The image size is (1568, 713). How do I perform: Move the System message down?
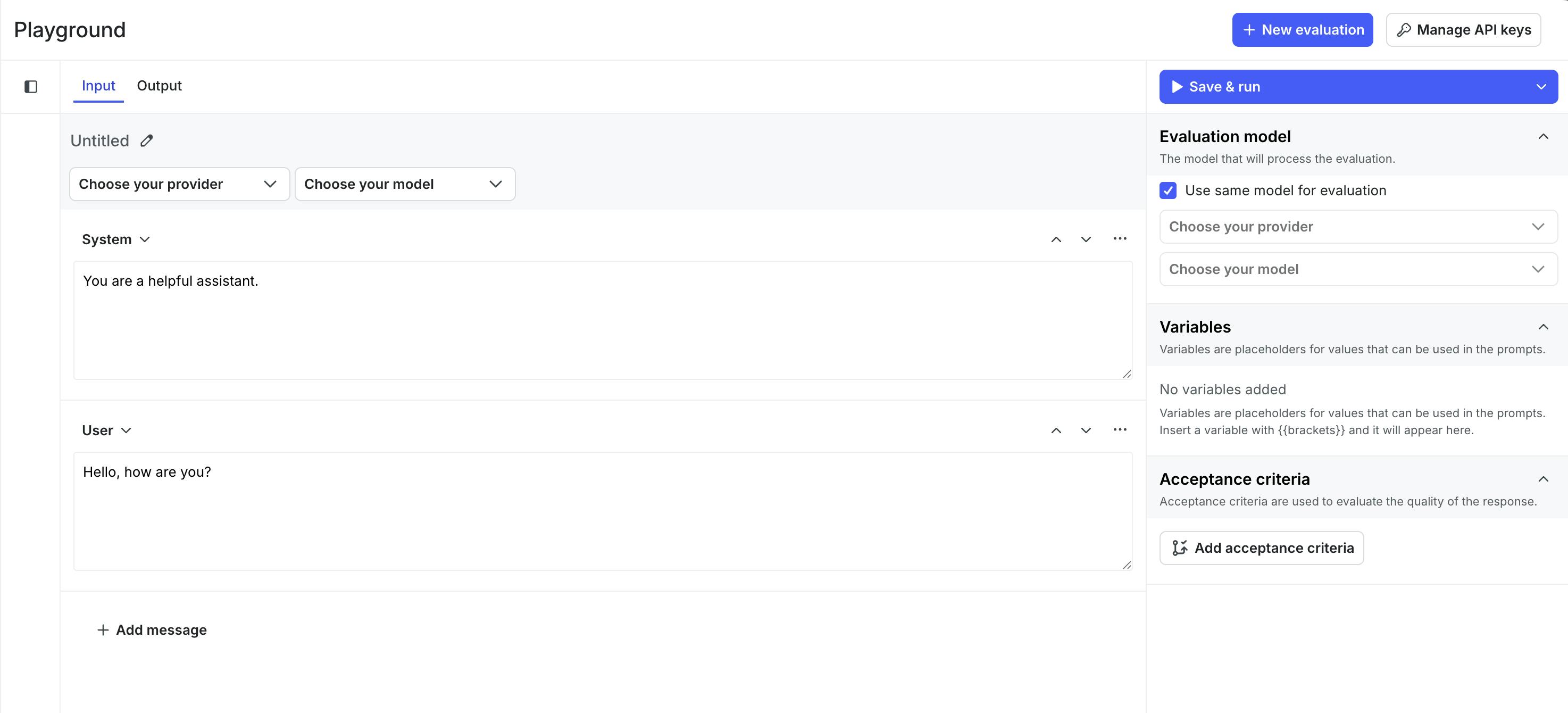[1086, 239]
